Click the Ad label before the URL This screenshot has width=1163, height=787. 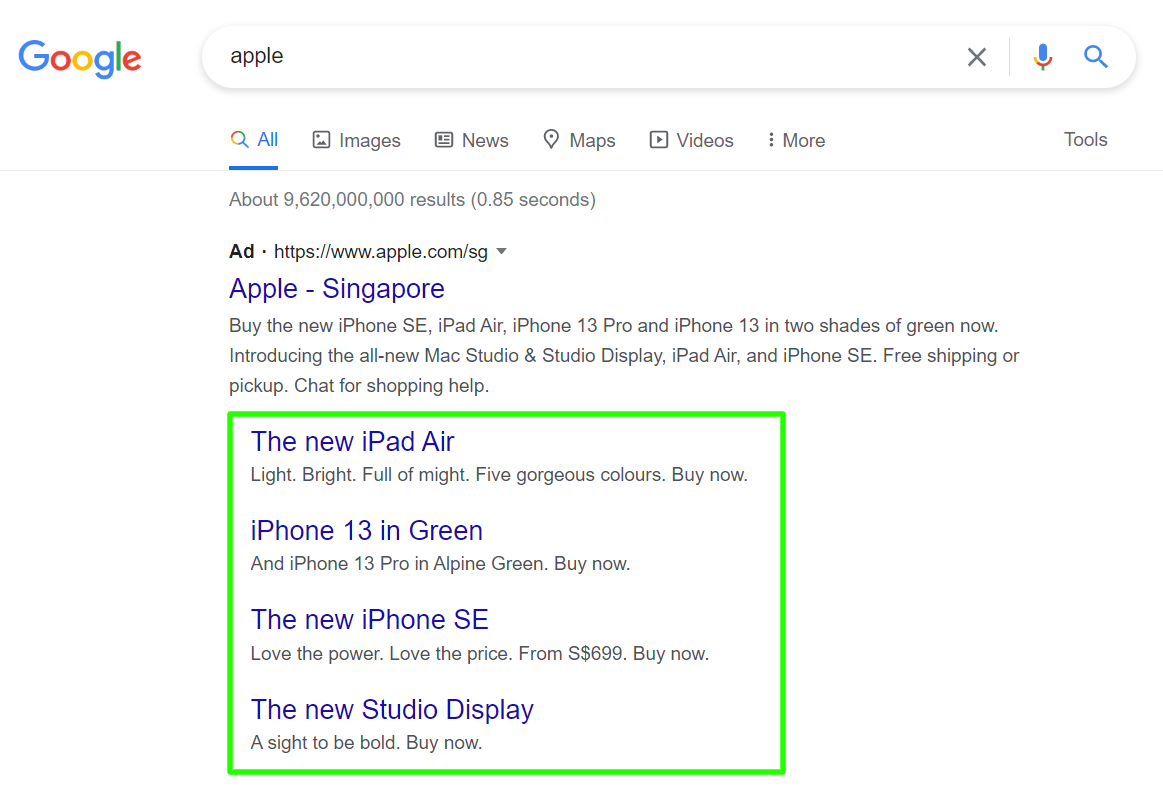[x=242, y=251]
